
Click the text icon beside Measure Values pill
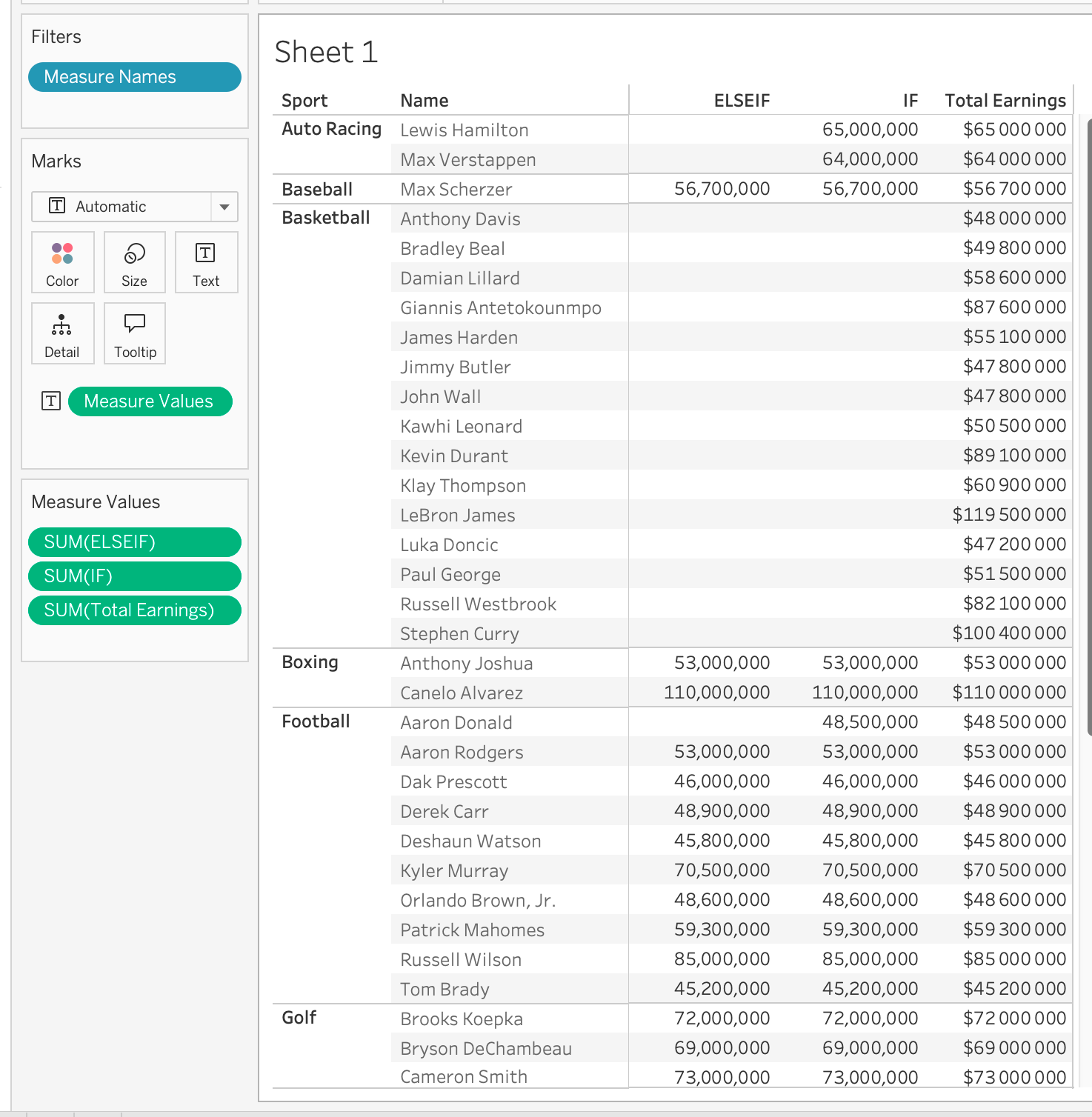click(x=51, y=401)
